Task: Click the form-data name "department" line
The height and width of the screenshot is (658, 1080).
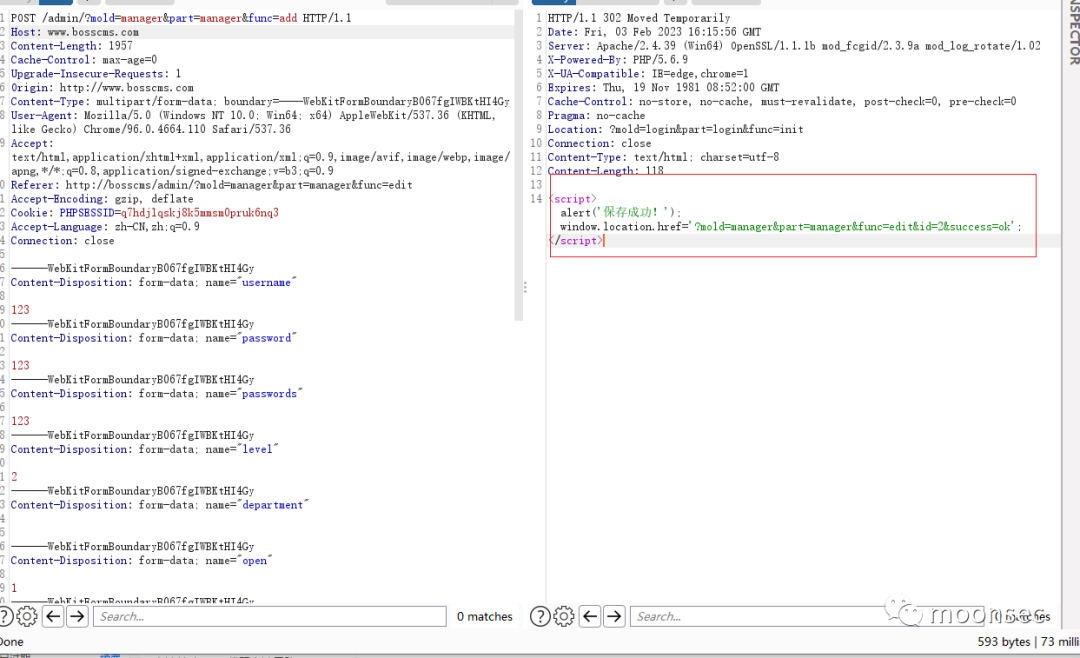Action: pyautogui.click(x=159, y=504)
